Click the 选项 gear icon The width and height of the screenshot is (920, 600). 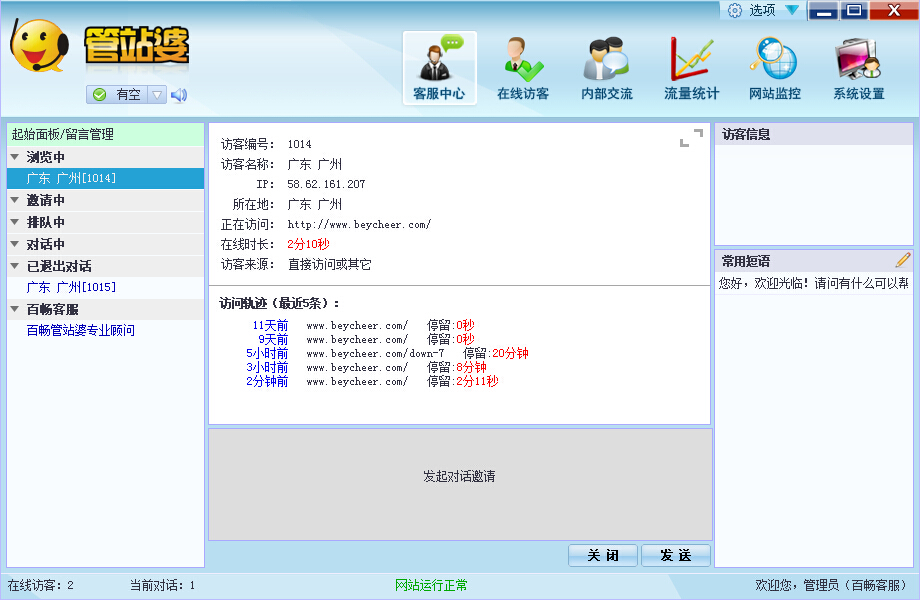coord(735,11)
